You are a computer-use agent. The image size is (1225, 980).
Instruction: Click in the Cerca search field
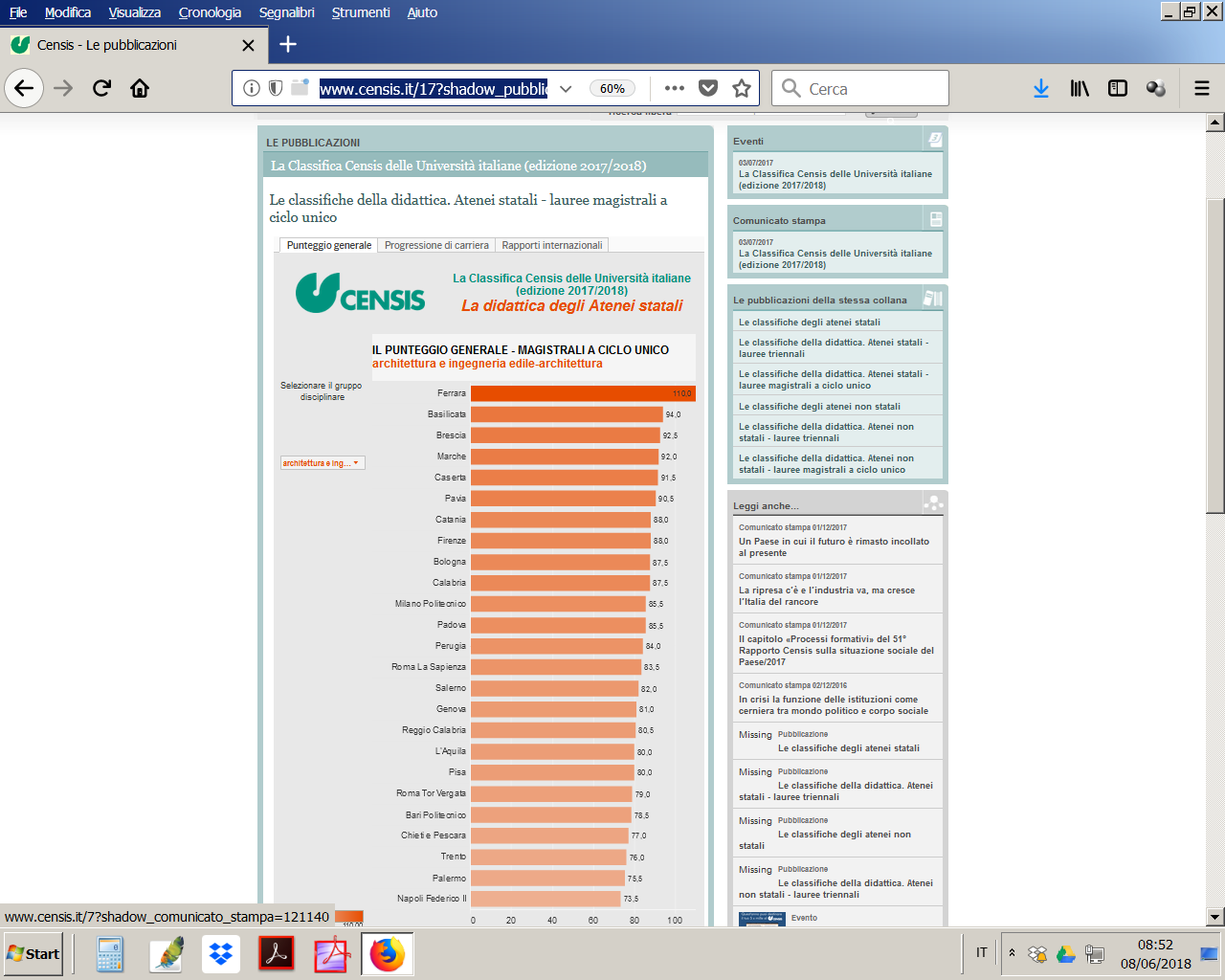(860, 88)
